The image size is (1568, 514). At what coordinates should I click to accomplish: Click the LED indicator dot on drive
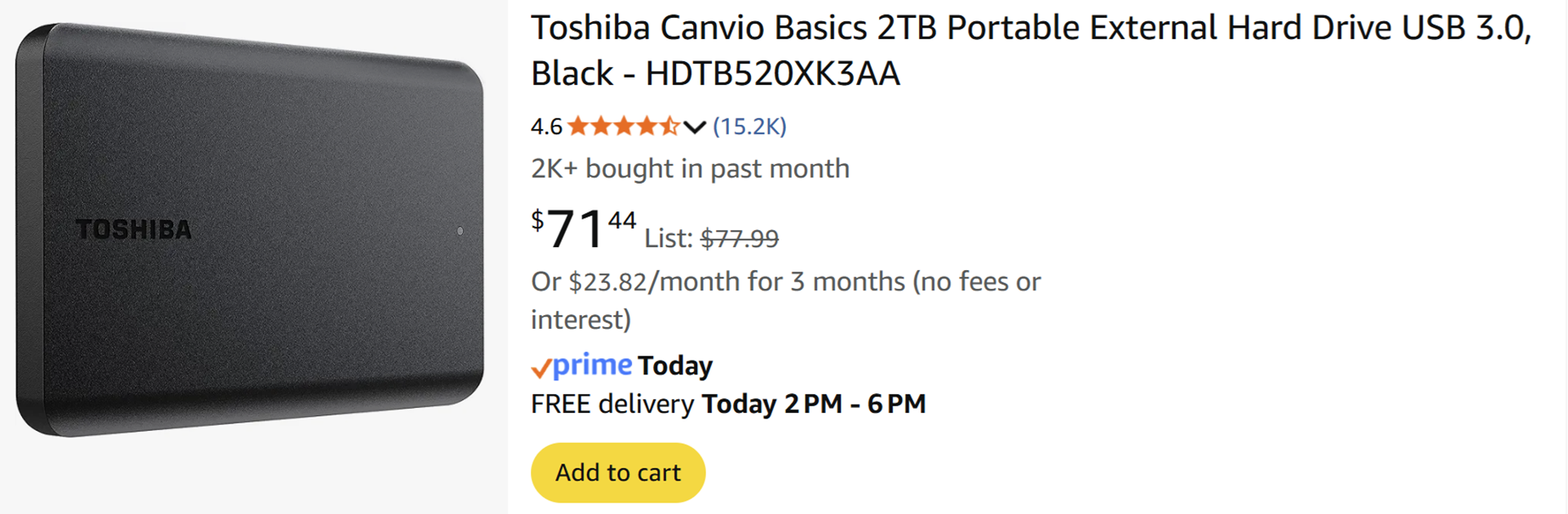[460, 232]
